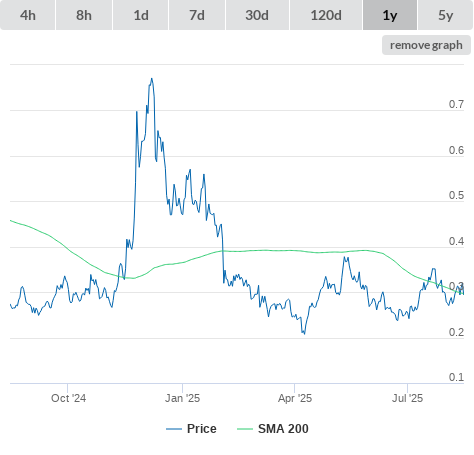
Task: Click the price peak above 0.7
Action: [x=152, y=79]
